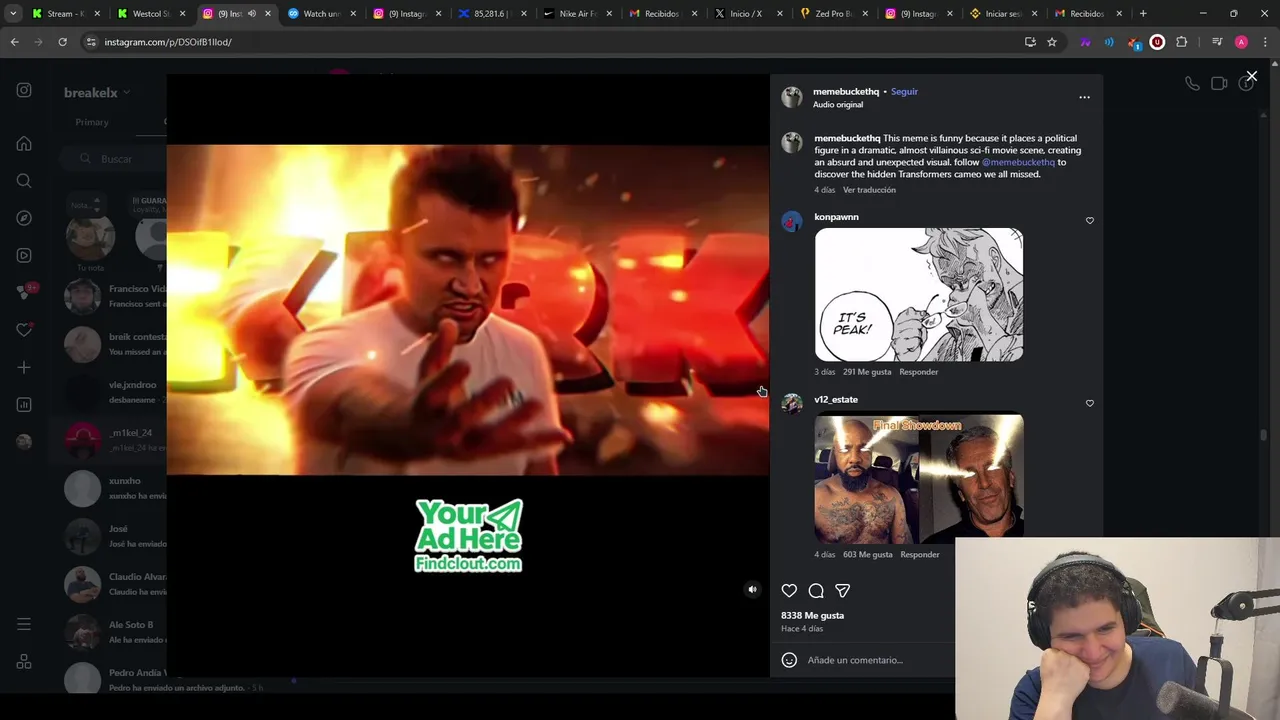Open a new browser tab

pyautogui.click(x=1143, y=14)
